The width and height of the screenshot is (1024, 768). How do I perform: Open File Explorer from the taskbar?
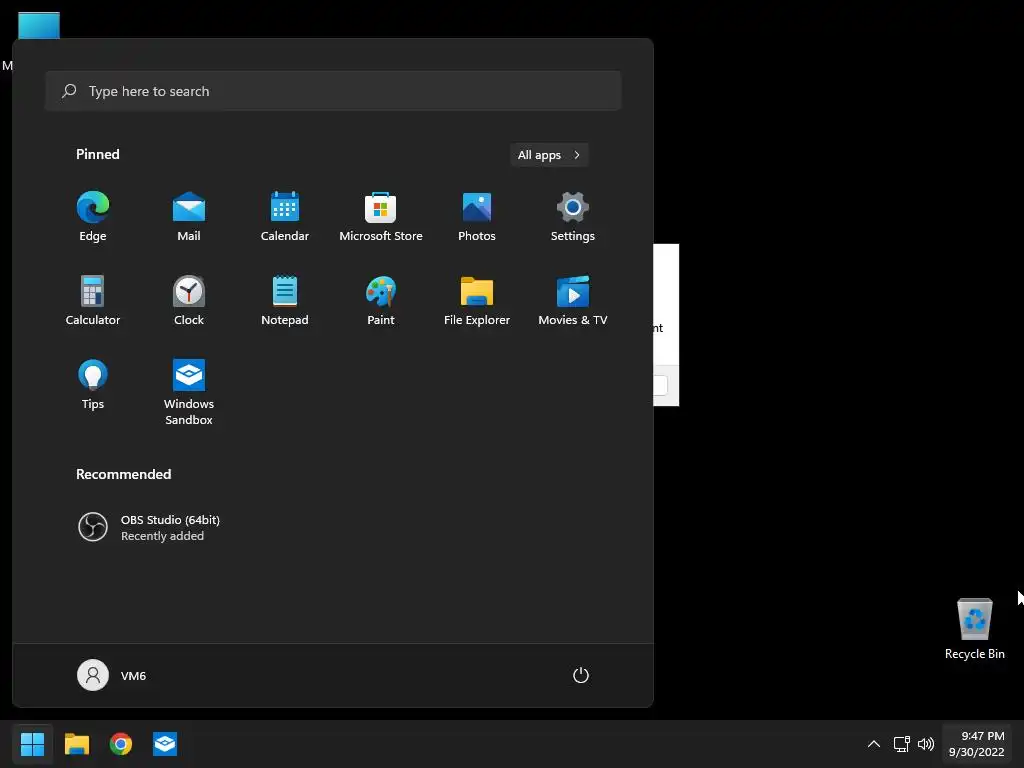point(76,744)
